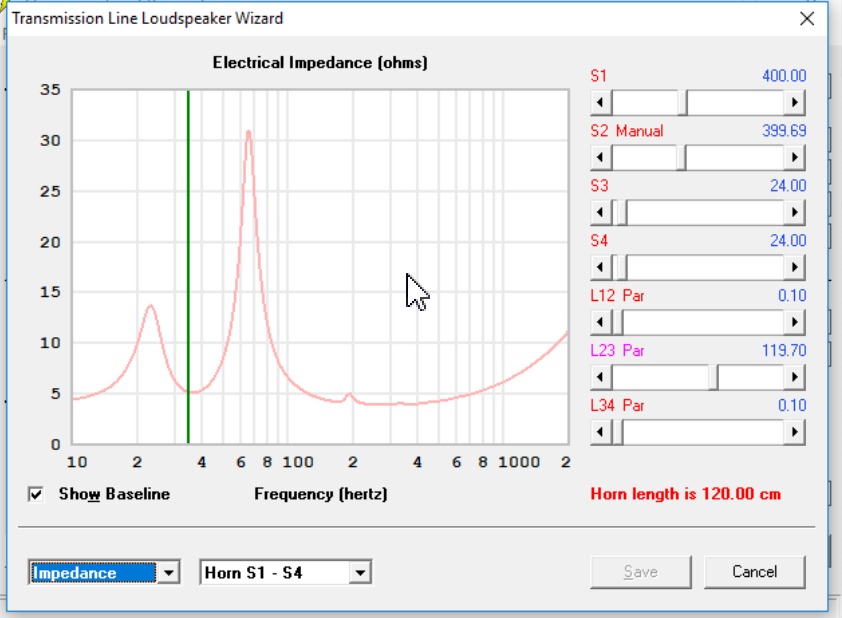Click the S2 Manual slider thumb

coord(681,157)
